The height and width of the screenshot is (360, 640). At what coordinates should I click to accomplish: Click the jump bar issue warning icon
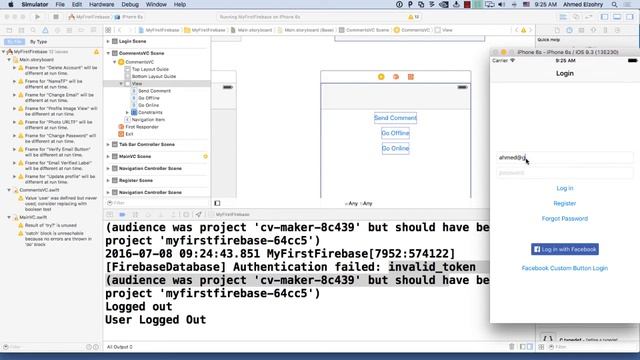coord(523,30)
